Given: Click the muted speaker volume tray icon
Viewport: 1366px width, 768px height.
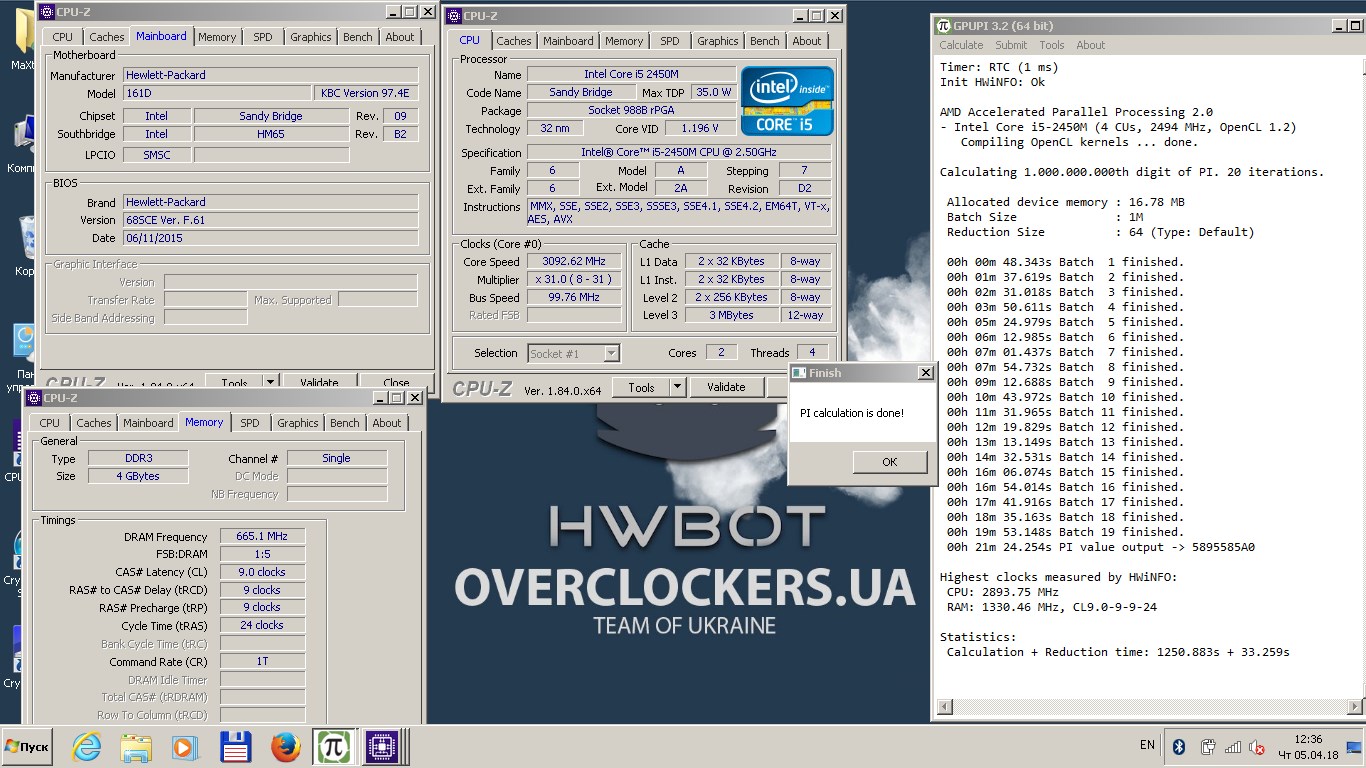Looking at the screenshot, I should click(x=1257, y=747).
